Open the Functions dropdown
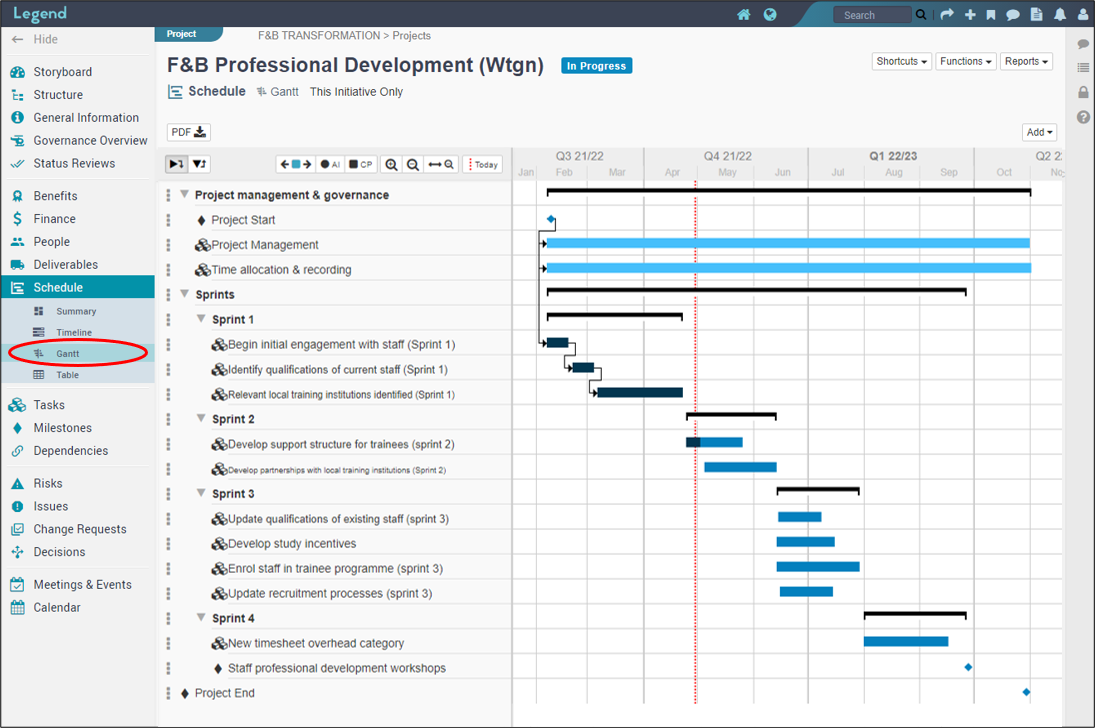This screenshot has width=1095, height=728. click(x=966, y=61)
